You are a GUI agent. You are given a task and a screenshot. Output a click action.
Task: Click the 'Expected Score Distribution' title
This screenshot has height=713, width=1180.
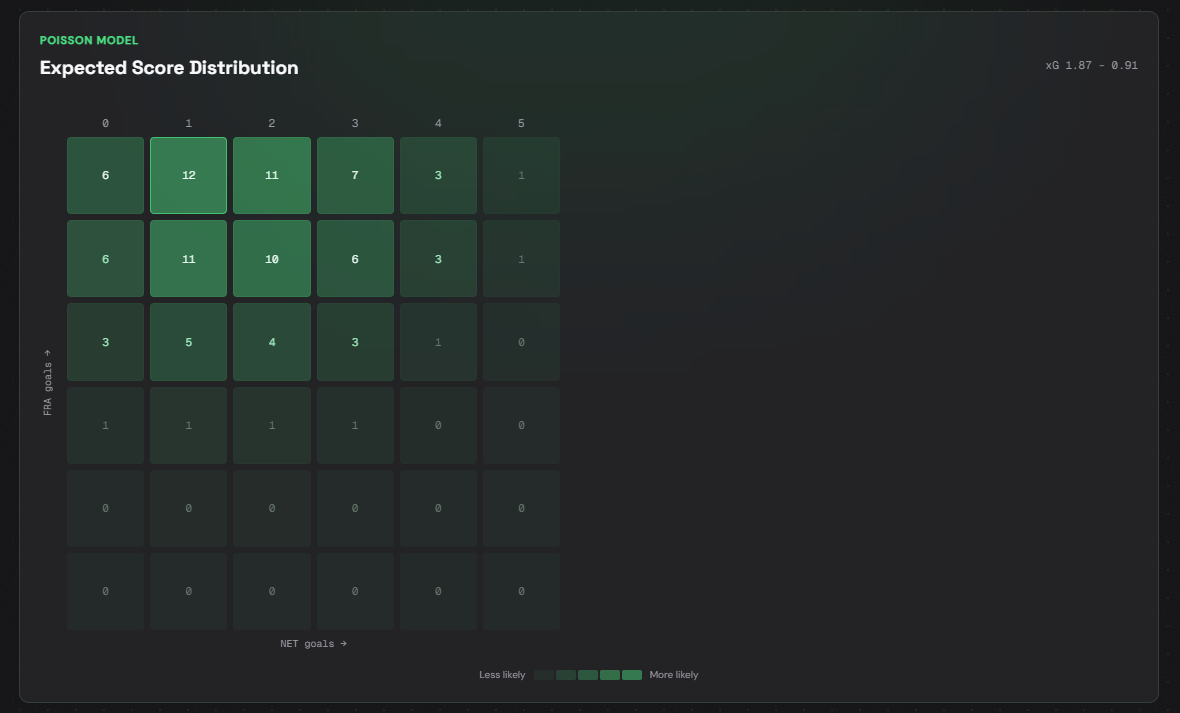click(169, 68)
